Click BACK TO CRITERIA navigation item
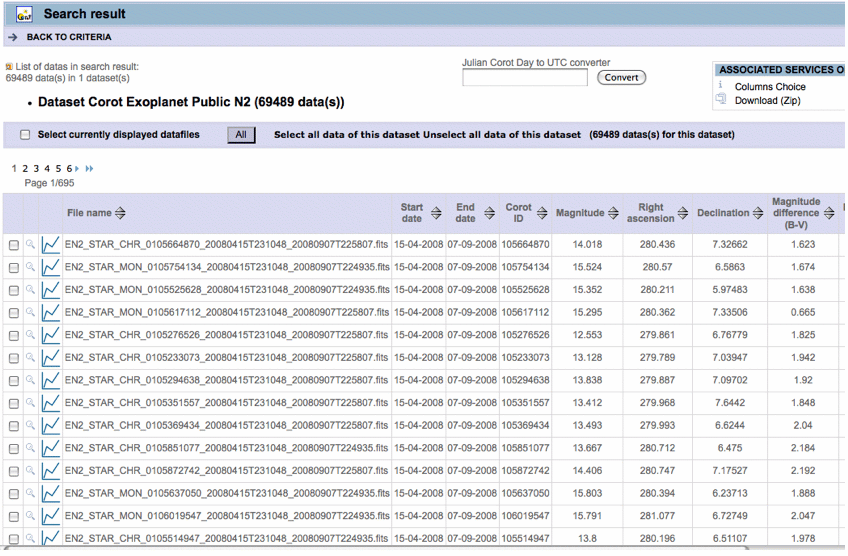The height and width of the screenshot is (556, 848). pos(69,37)
